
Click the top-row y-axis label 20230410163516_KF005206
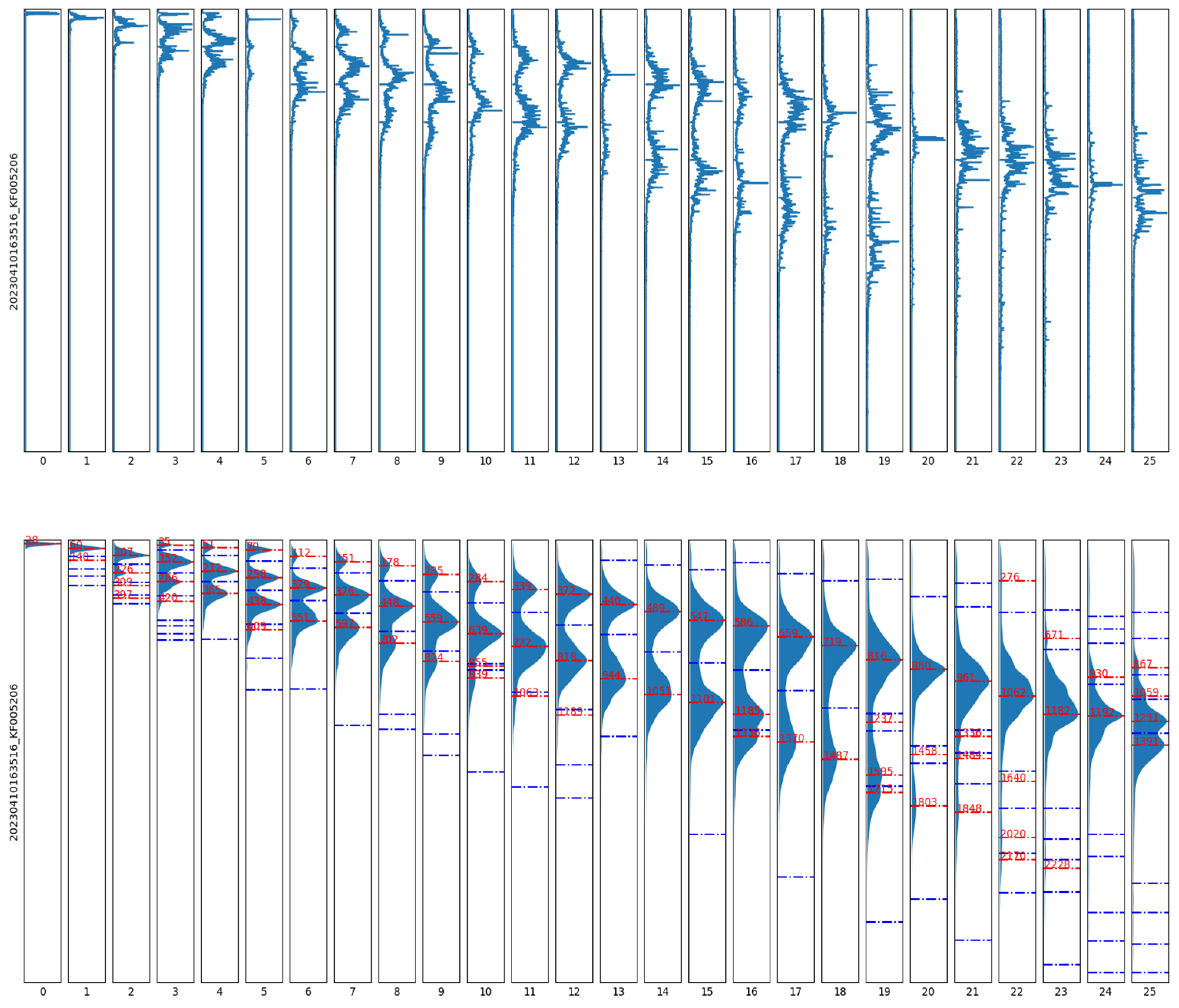pyautogui.click(x=14, y=232)
